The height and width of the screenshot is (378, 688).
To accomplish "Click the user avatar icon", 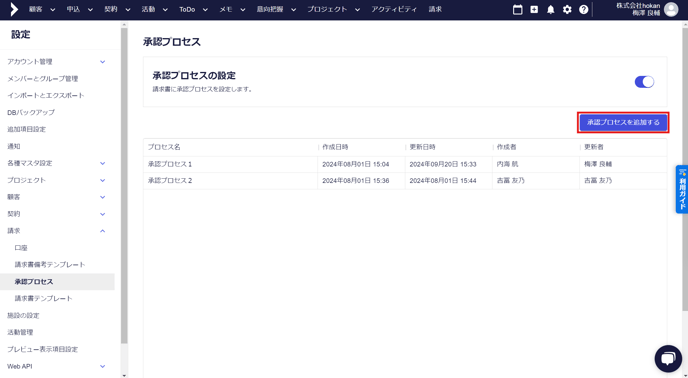I will [x=671, y=9].
